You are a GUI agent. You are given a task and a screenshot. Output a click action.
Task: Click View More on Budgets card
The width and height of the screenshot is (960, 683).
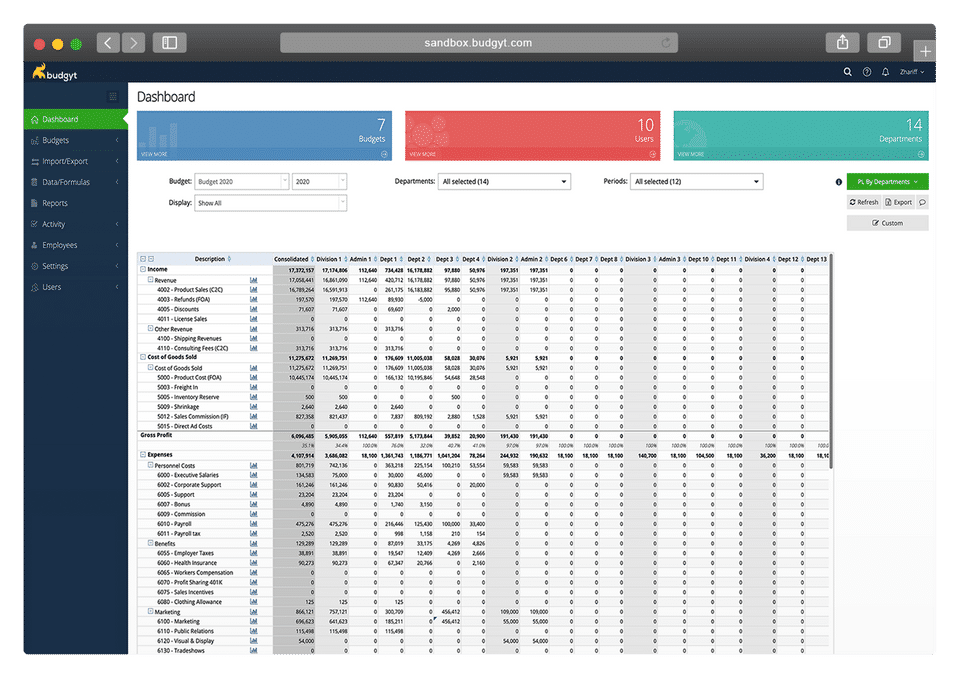pos(154,154)
